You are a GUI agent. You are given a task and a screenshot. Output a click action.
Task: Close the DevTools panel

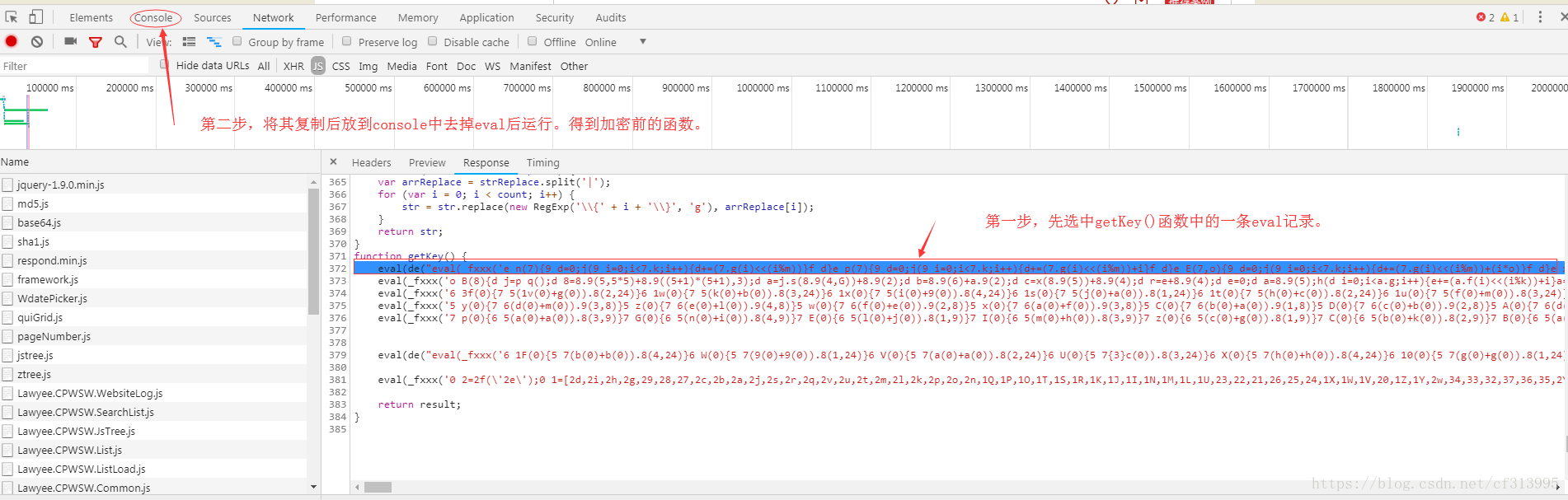point(1562,17)
